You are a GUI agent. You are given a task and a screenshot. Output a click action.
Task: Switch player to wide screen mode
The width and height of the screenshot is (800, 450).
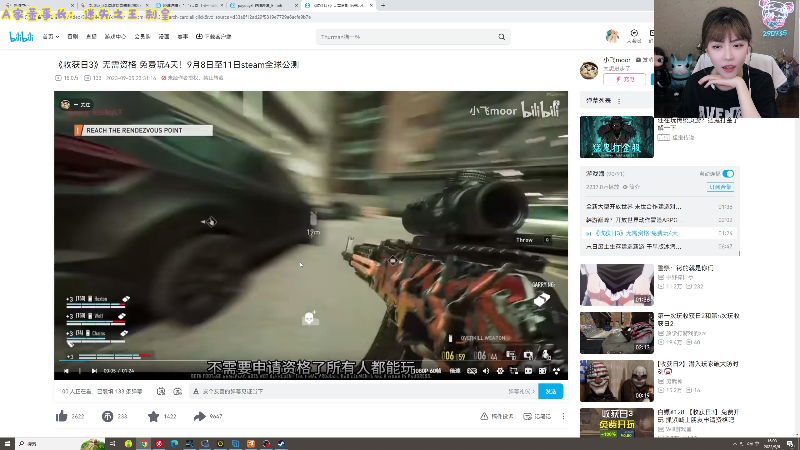click(x=528, y=371)
